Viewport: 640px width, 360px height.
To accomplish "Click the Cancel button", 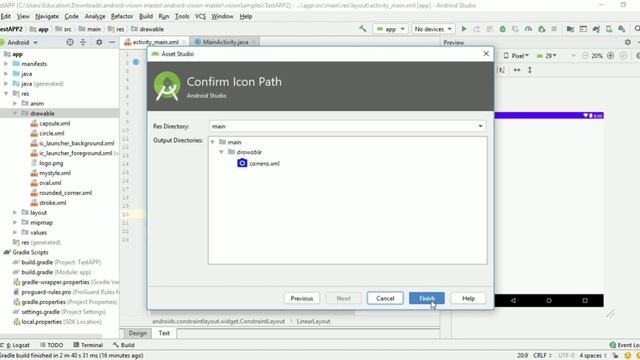I will pos(385,298).
